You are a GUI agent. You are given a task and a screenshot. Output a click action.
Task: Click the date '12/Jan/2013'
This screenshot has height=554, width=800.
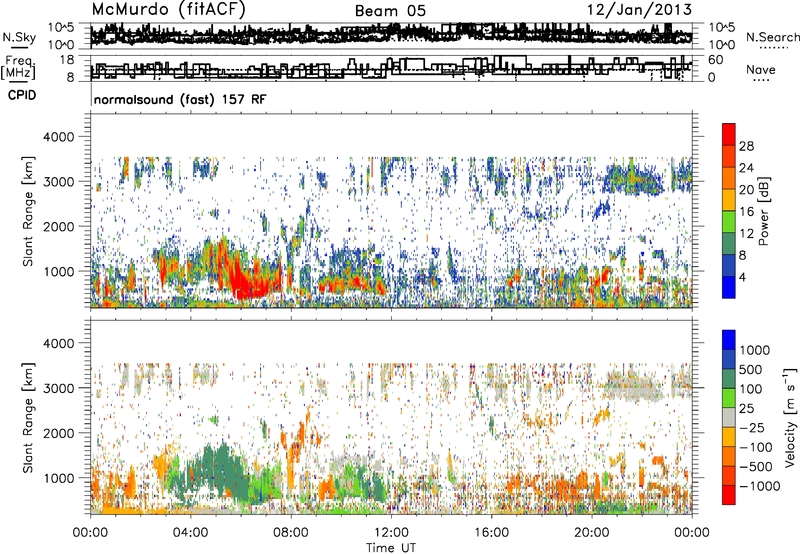pyautogui.click(x=640, y=9)
